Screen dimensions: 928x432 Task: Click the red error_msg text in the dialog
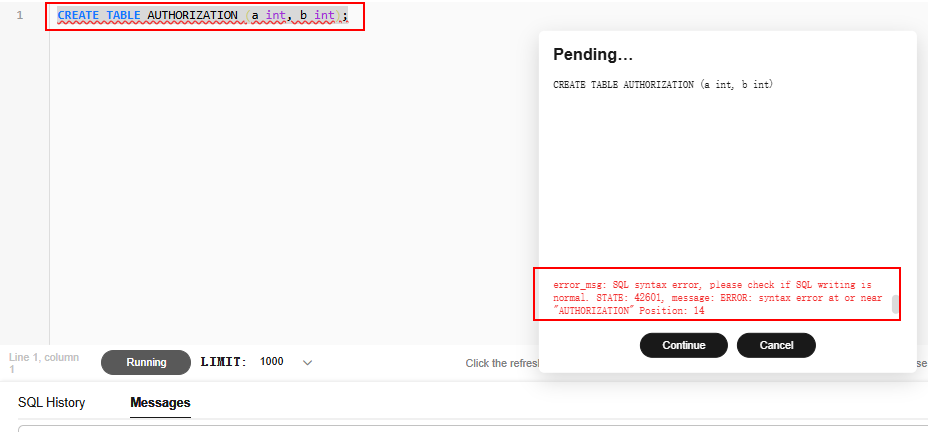(717, 297)
